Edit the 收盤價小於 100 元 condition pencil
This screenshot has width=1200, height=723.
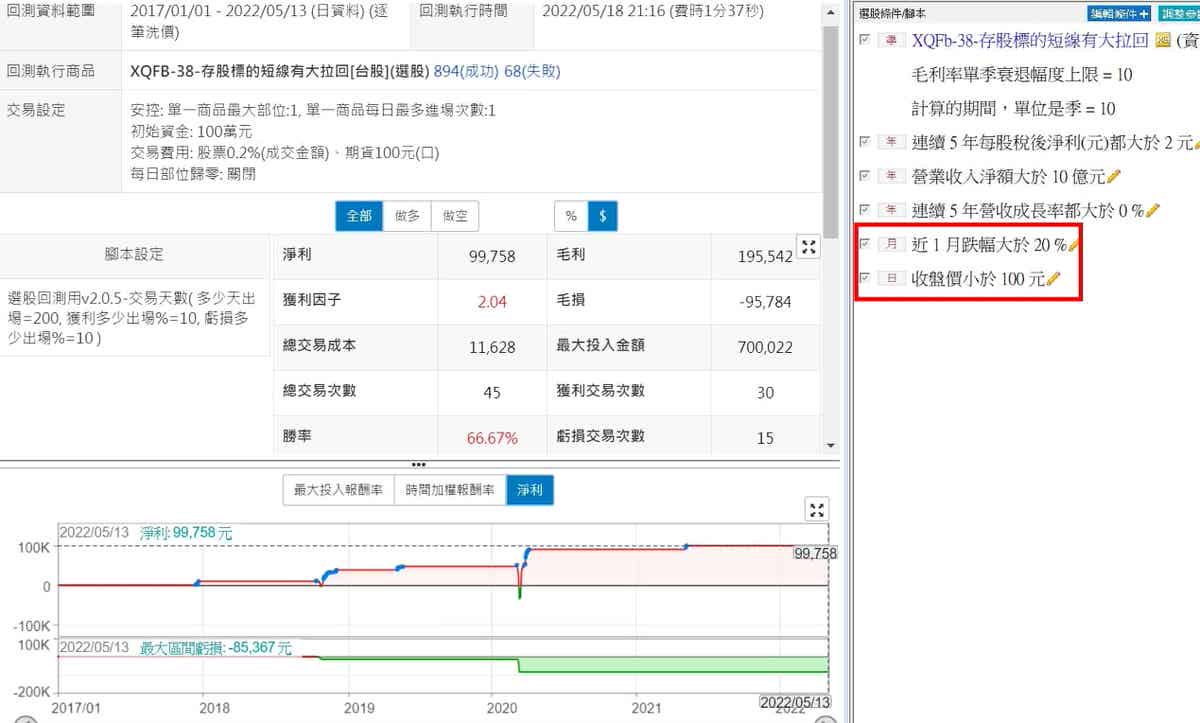click(1053, 279)
